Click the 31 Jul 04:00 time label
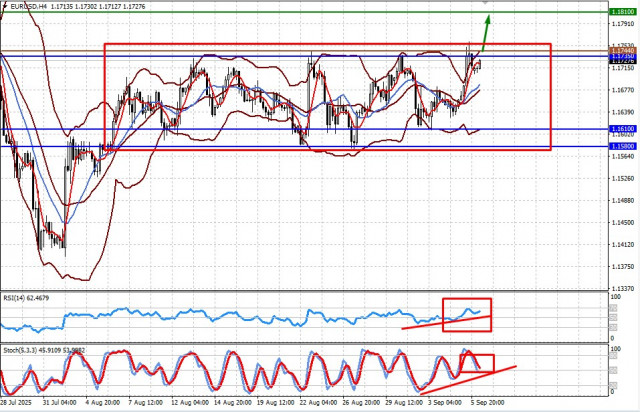Screen dimensions: 640x412 point(60,403)
